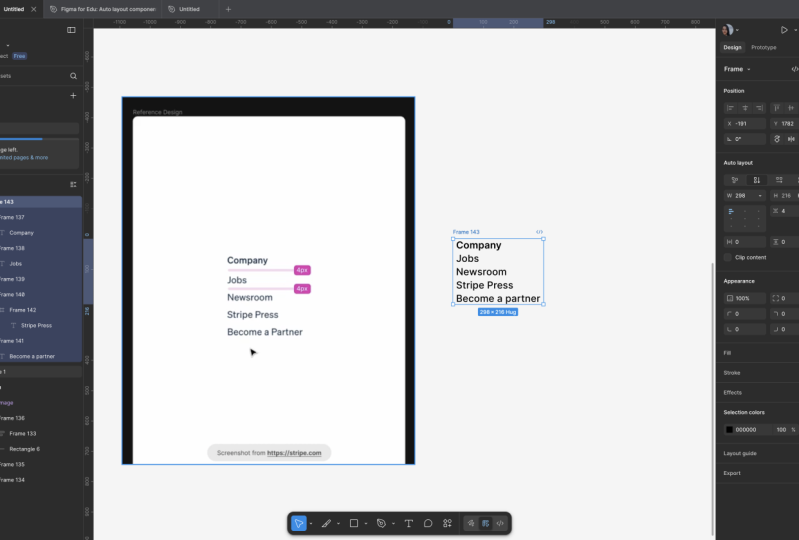
Task: Click the align horizontal centers icon
Action: point(745,108)
